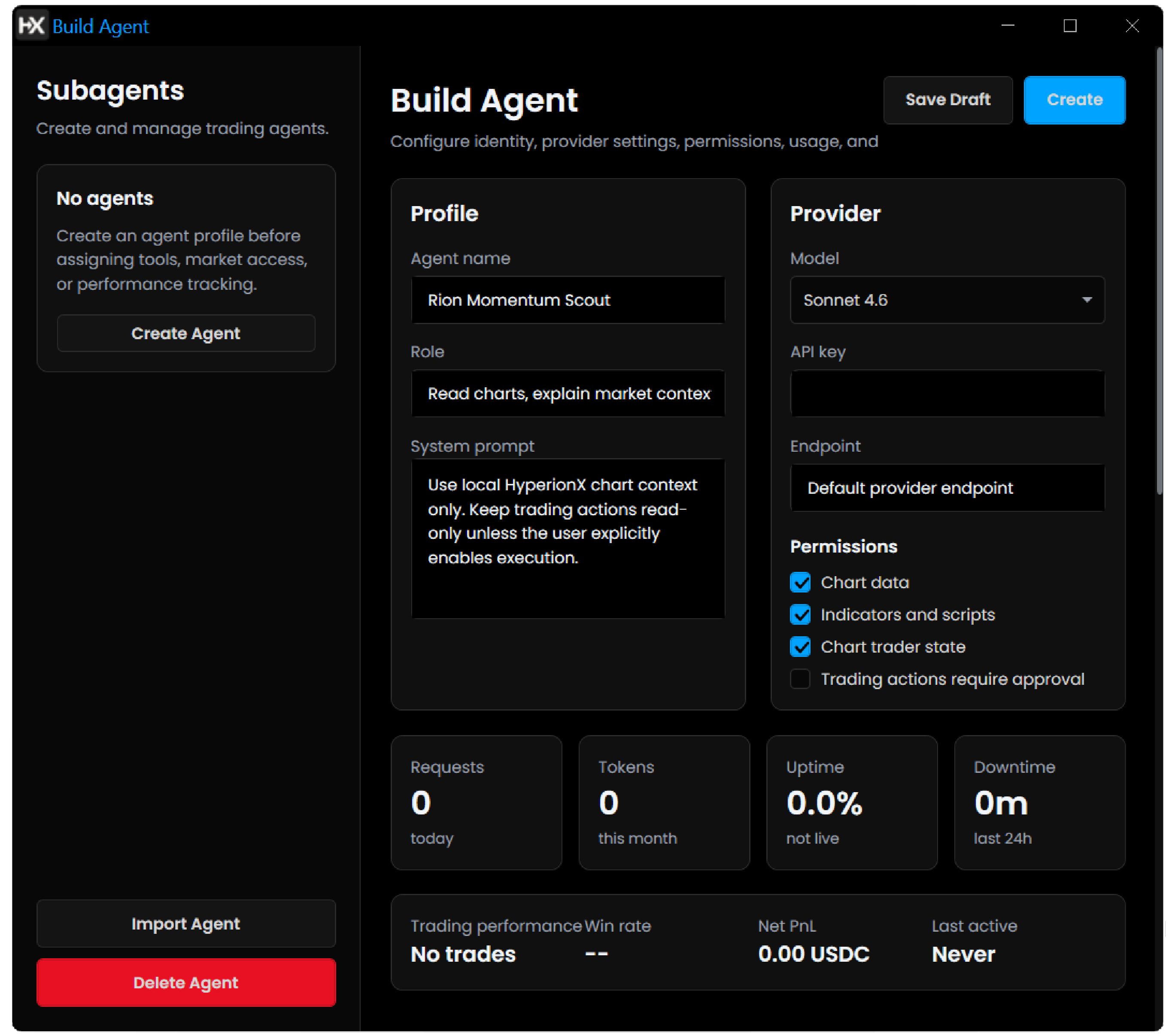Viewport: 1169px width, 1036px height.
Task: Click the Save Draft button
Action: click(947, 100)
